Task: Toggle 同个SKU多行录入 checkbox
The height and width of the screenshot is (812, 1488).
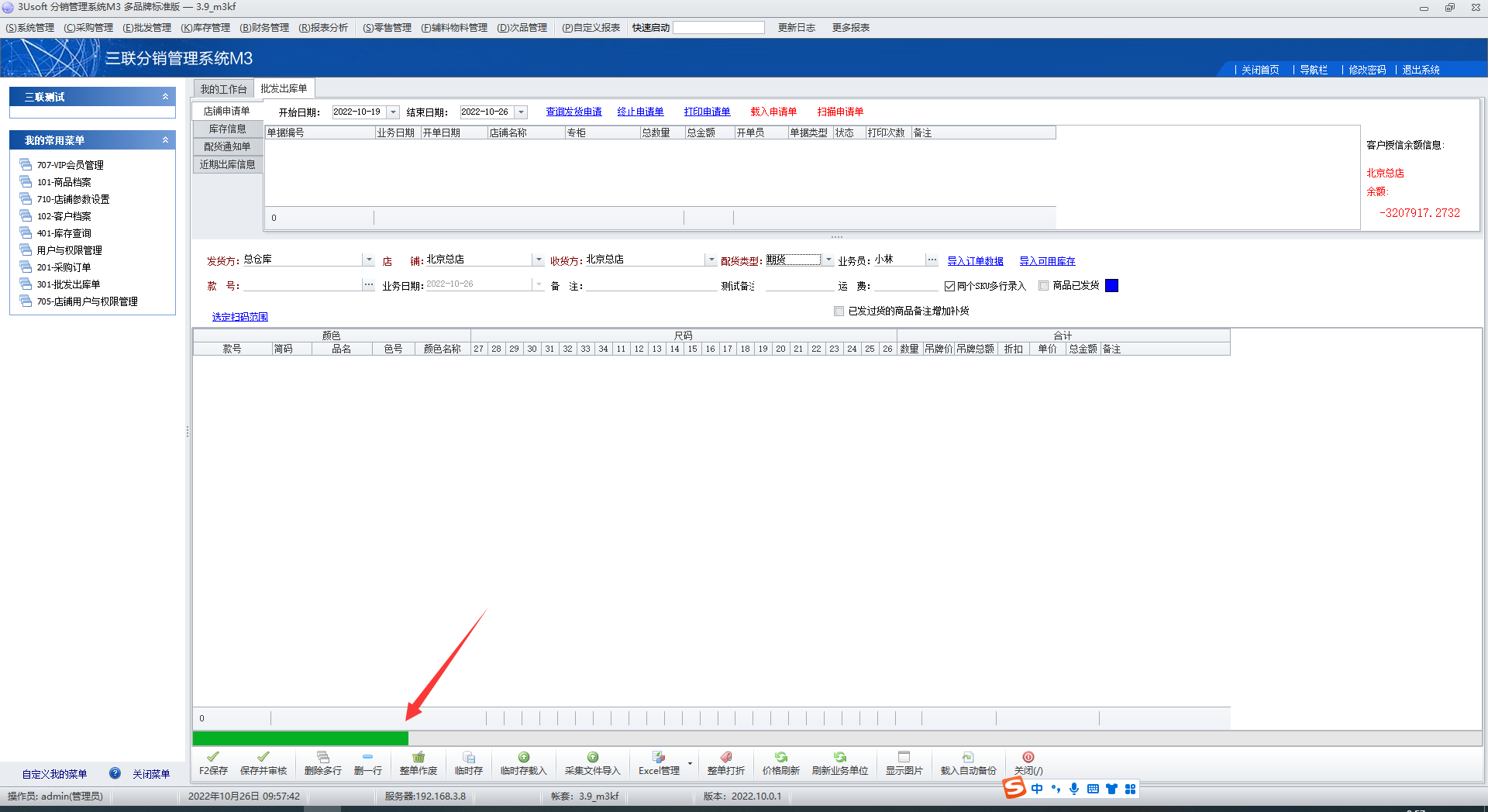Action: pos(949,286)
